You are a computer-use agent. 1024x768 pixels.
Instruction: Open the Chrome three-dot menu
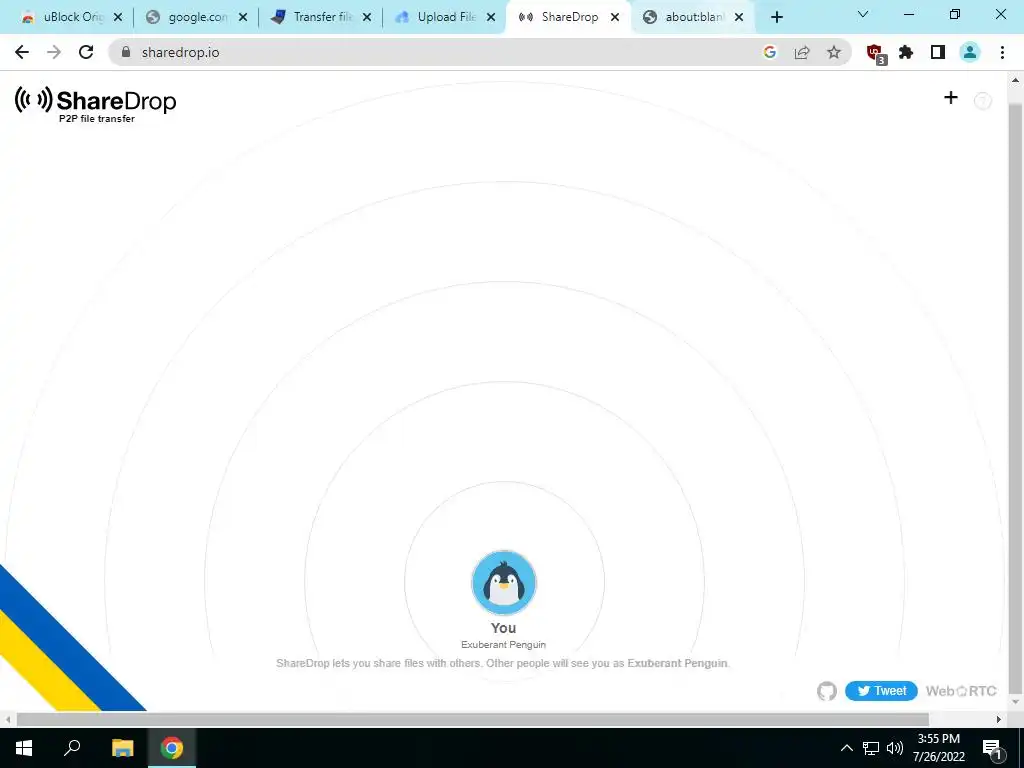1002,52
